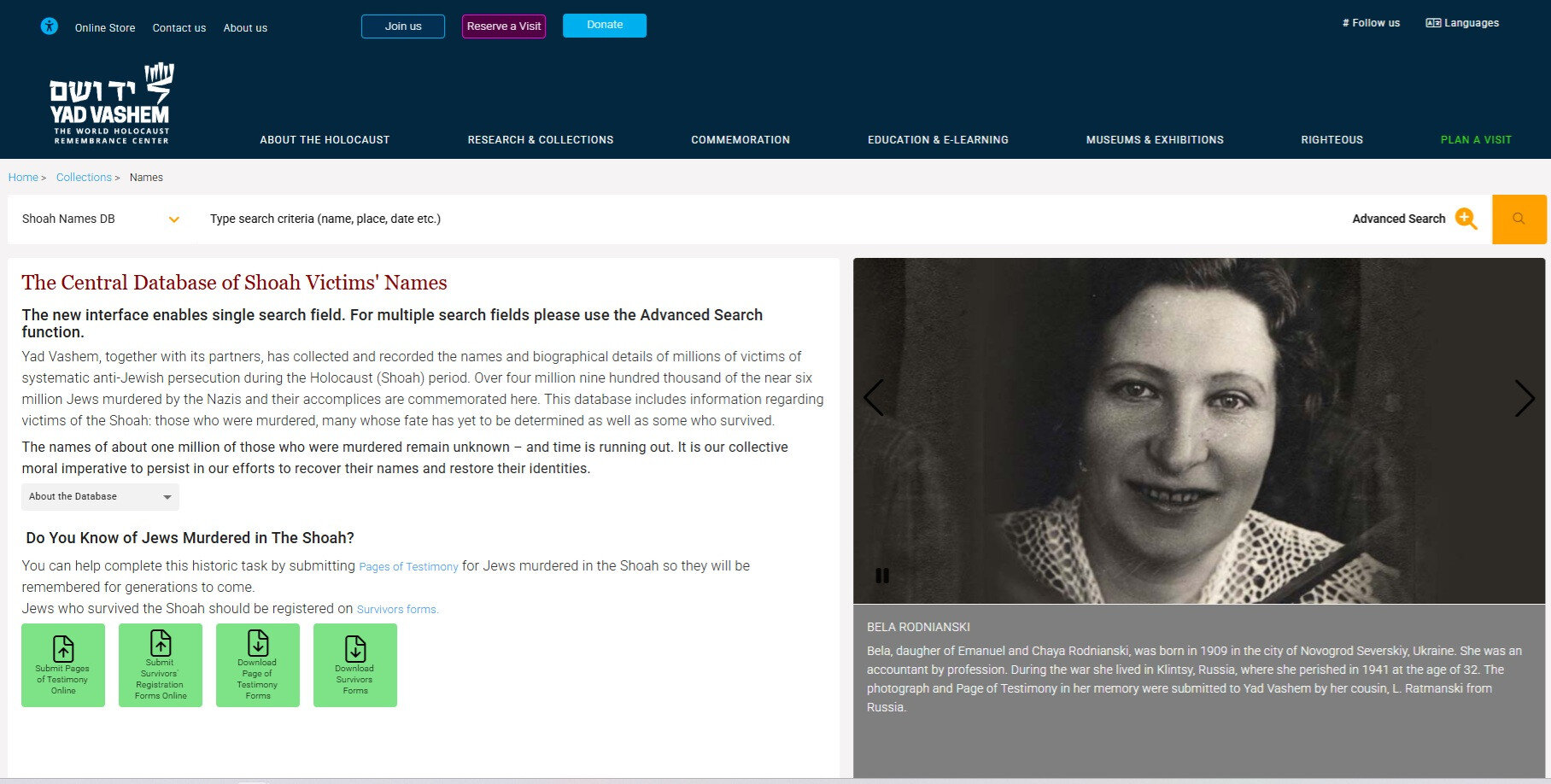Click into the search criteria field
This screenshot has width=1551, height=784.
click(683, 219)
